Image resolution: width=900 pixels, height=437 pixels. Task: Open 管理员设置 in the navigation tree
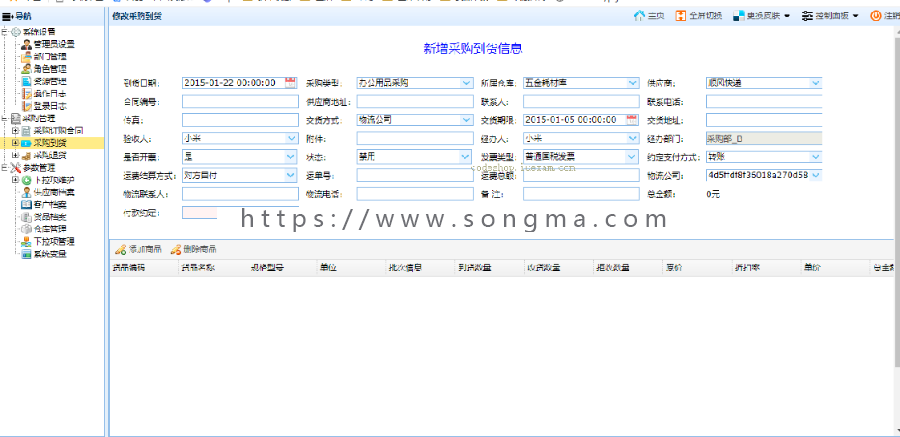[54, 44]
